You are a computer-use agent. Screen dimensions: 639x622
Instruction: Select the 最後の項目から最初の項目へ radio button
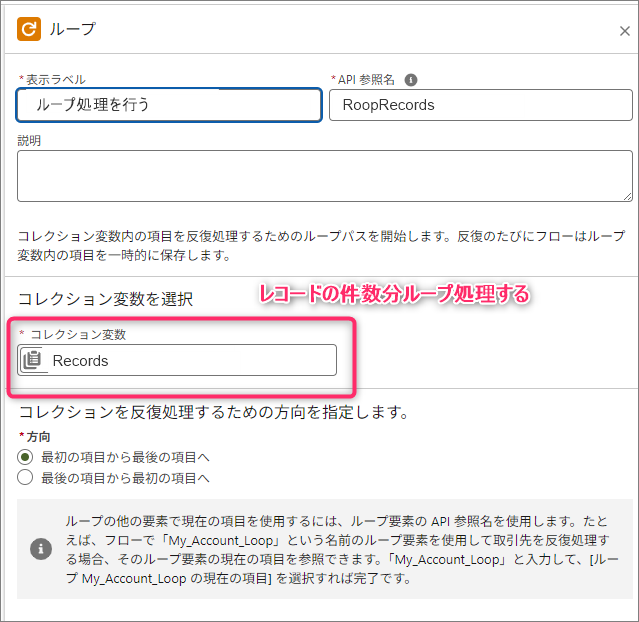point(26,478)
